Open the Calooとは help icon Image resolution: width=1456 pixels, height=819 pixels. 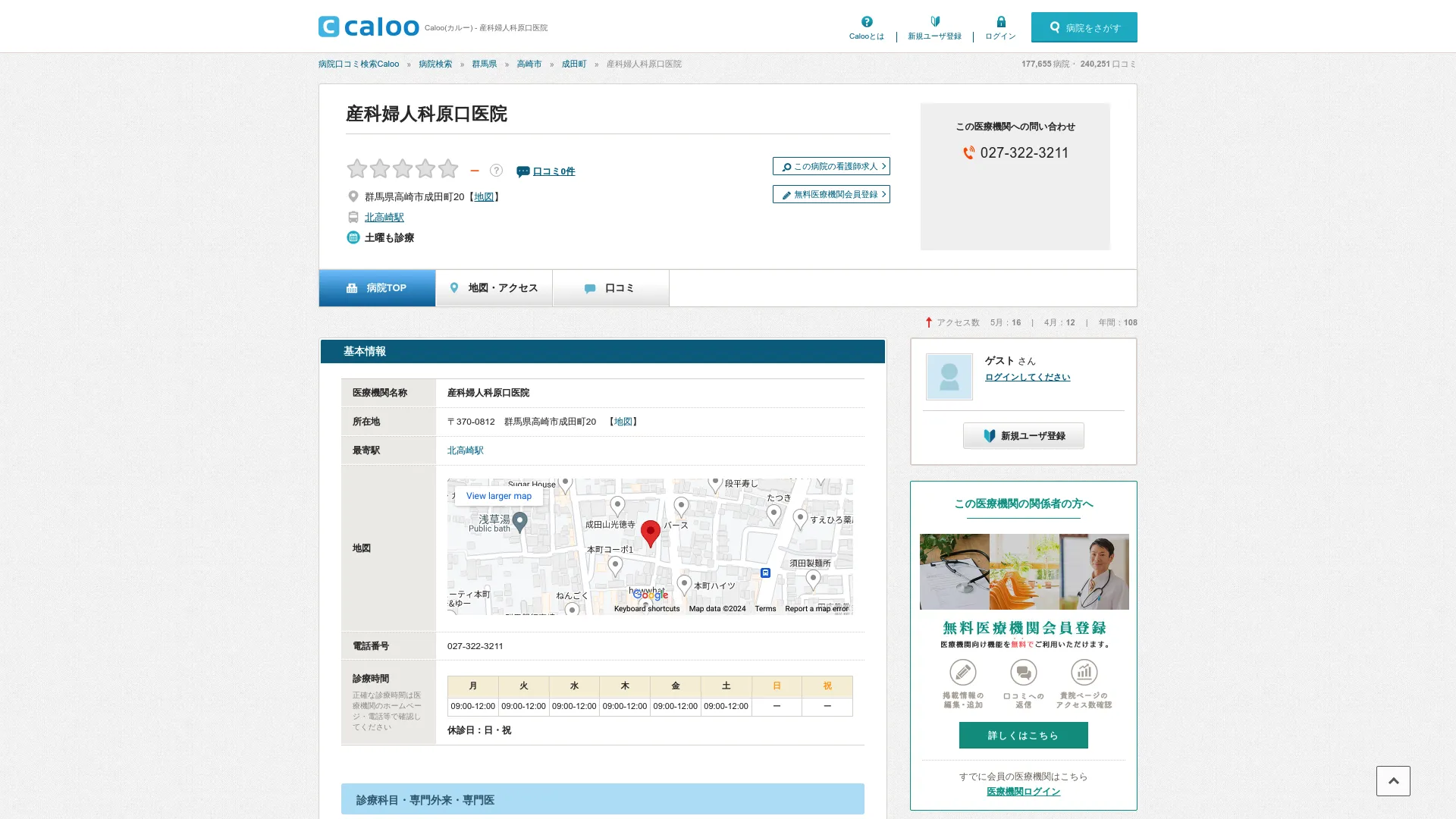(867, 22)
